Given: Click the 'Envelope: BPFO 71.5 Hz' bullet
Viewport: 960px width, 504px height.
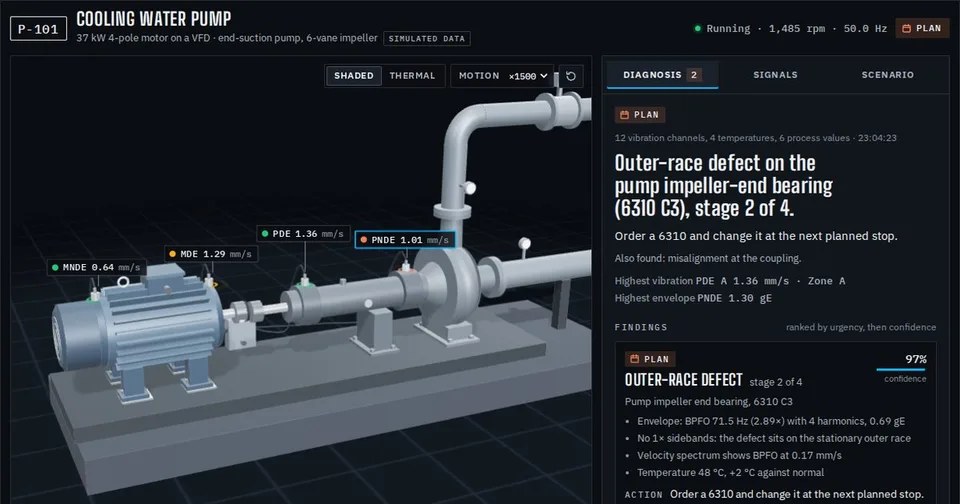Looking at the screenshot, I should pyautogui.click(x=771, y=421).
